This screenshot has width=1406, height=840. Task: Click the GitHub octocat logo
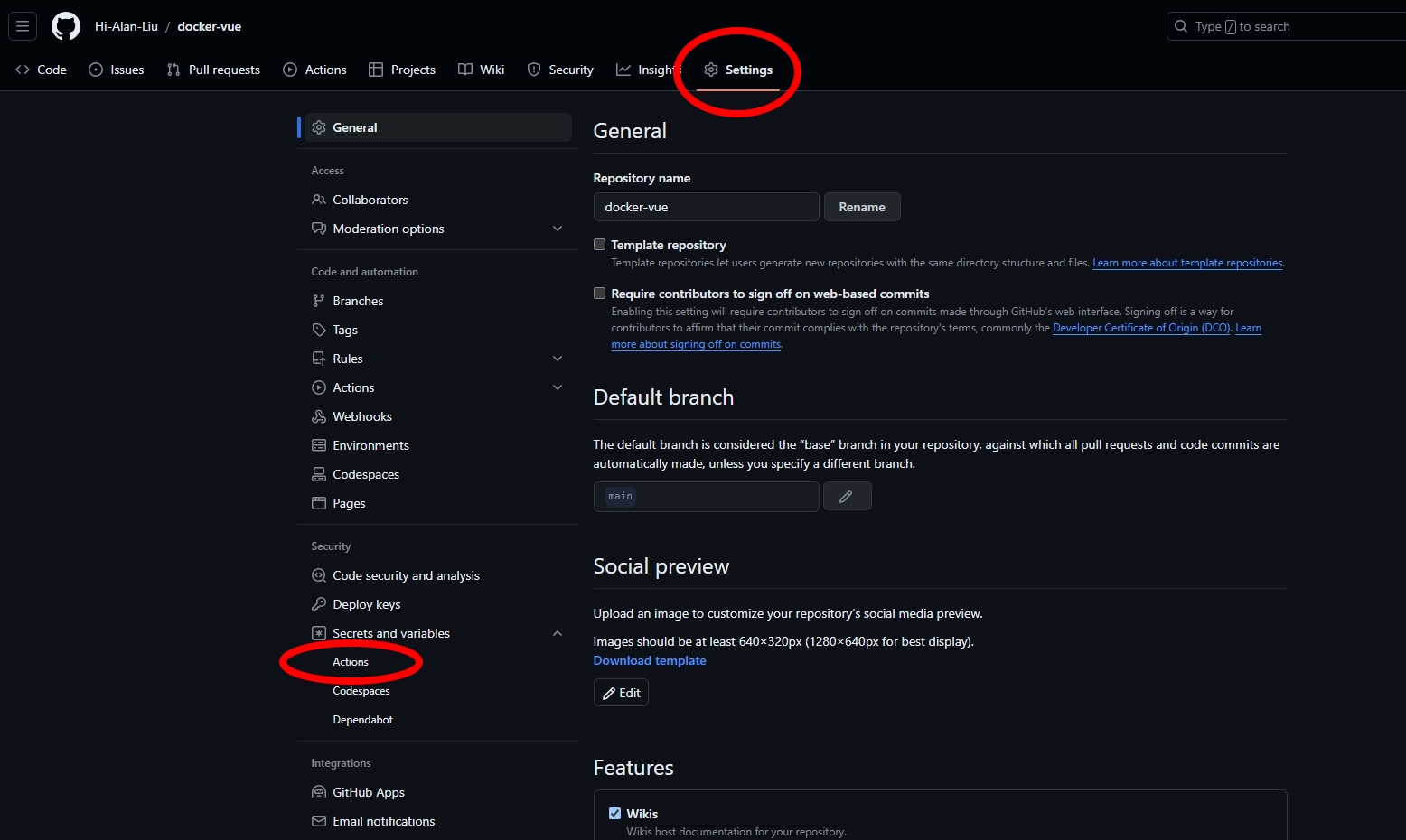point(66,26)
